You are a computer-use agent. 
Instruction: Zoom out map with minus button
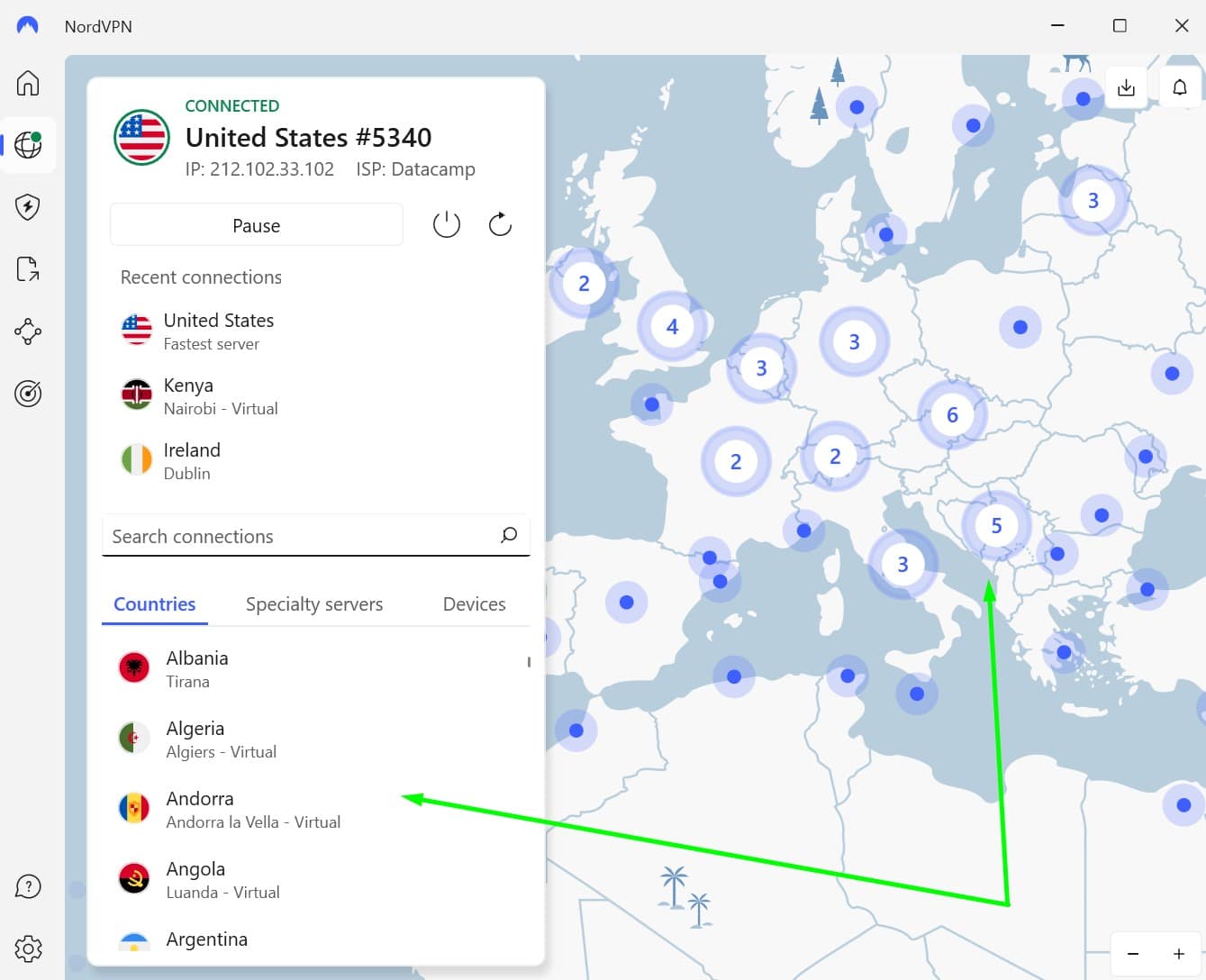click(x=1133, y=954)
